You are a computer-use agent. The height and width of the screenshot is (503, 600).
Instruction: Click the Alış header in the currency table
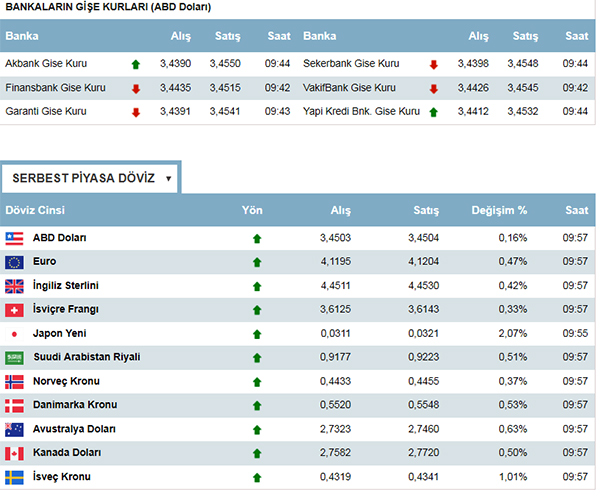click(x=341, y=211)
